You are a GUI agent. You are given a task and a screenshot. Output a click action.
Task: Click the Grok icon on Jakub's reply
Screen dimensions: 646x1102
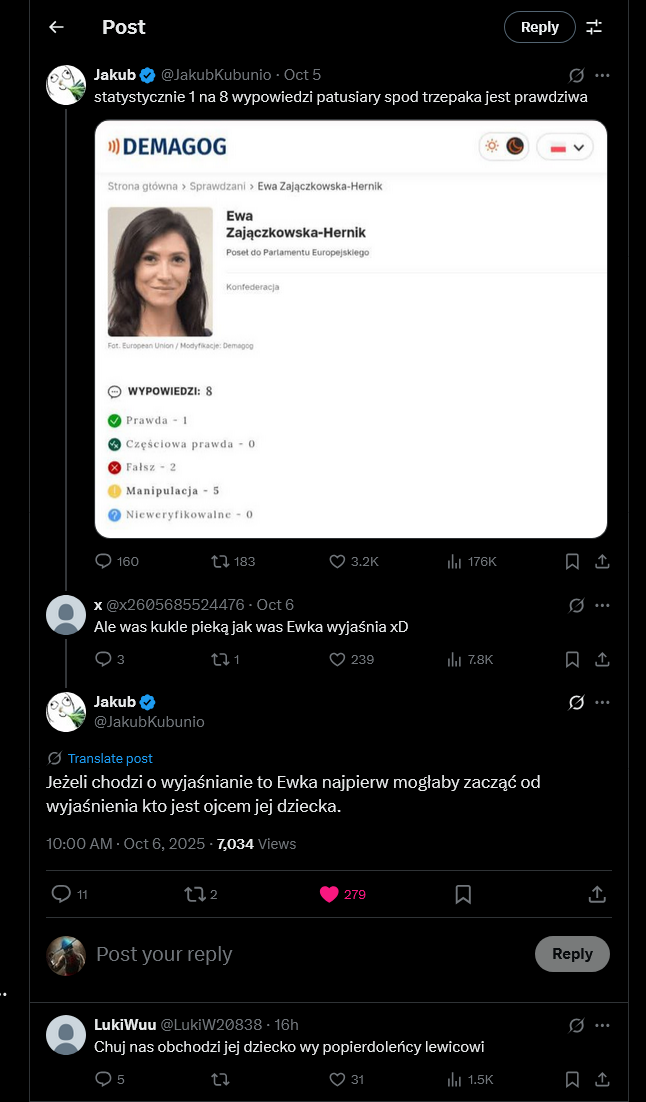pyautogui.click(x=575, y=702)
